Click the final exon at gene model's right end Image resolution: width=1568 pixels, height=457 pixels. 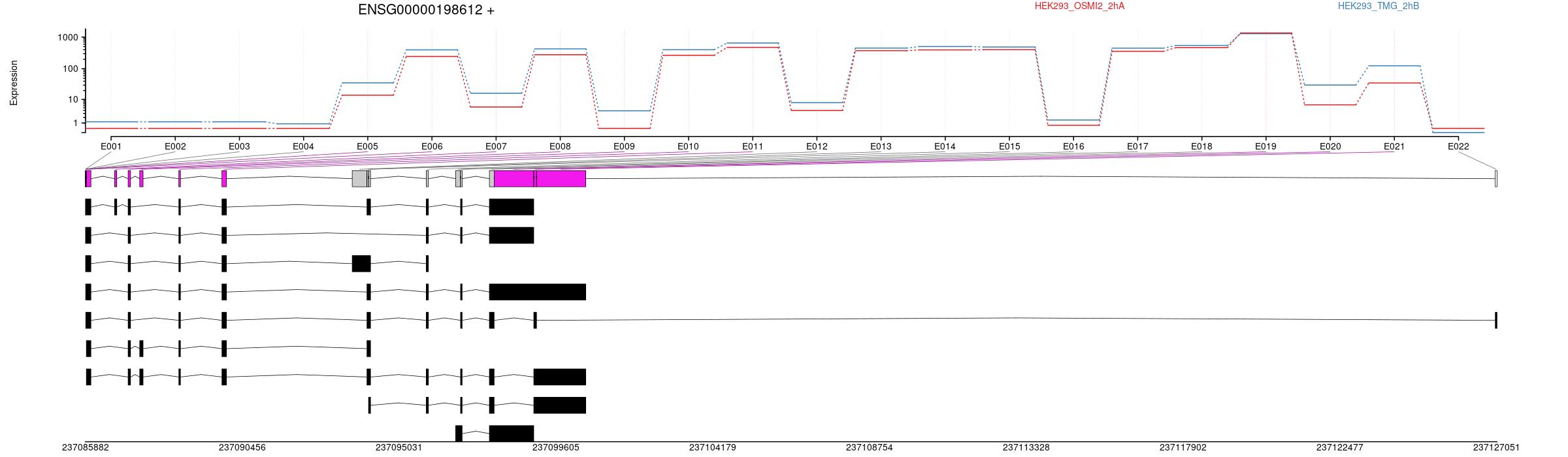point(1496,179)
